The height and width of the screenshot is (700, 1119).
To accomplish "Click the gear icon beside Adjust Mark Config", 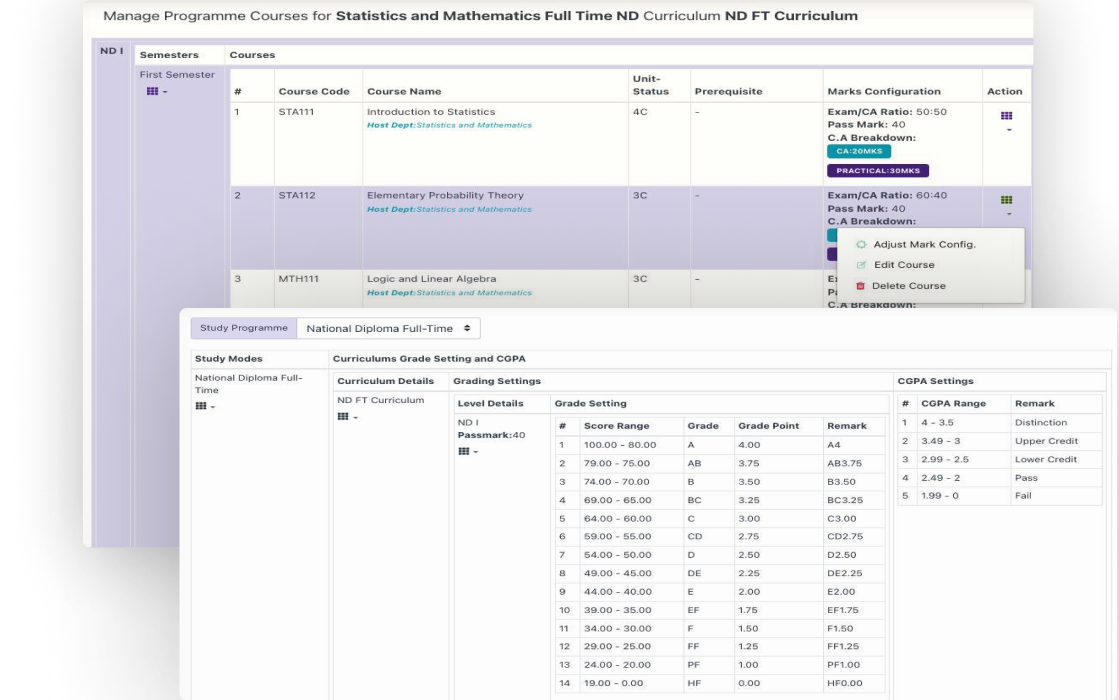I will [x=862, y=244].
